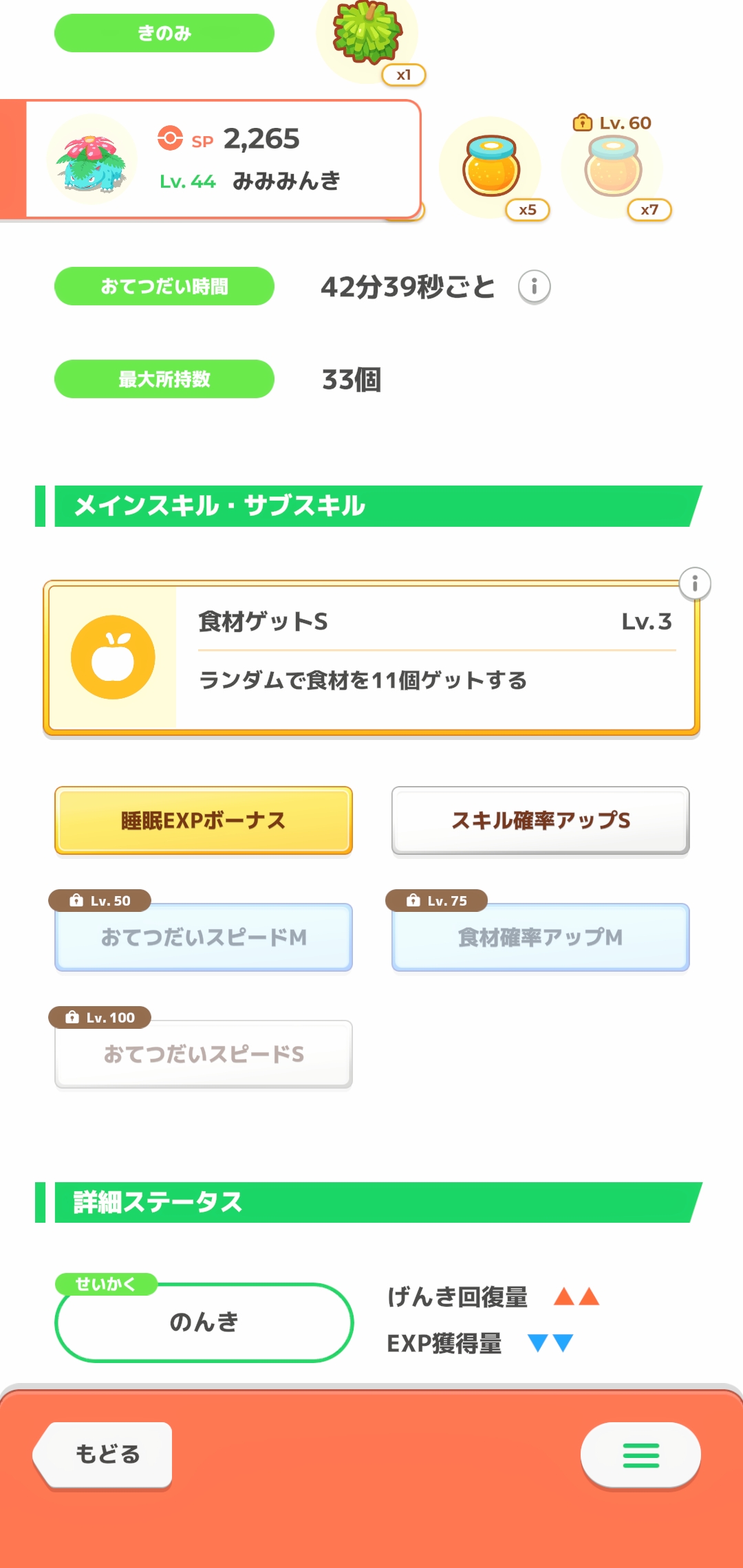Open the hamburger menu button
The height and width of the screenshot is (1568, 743).
[640, 1455]
